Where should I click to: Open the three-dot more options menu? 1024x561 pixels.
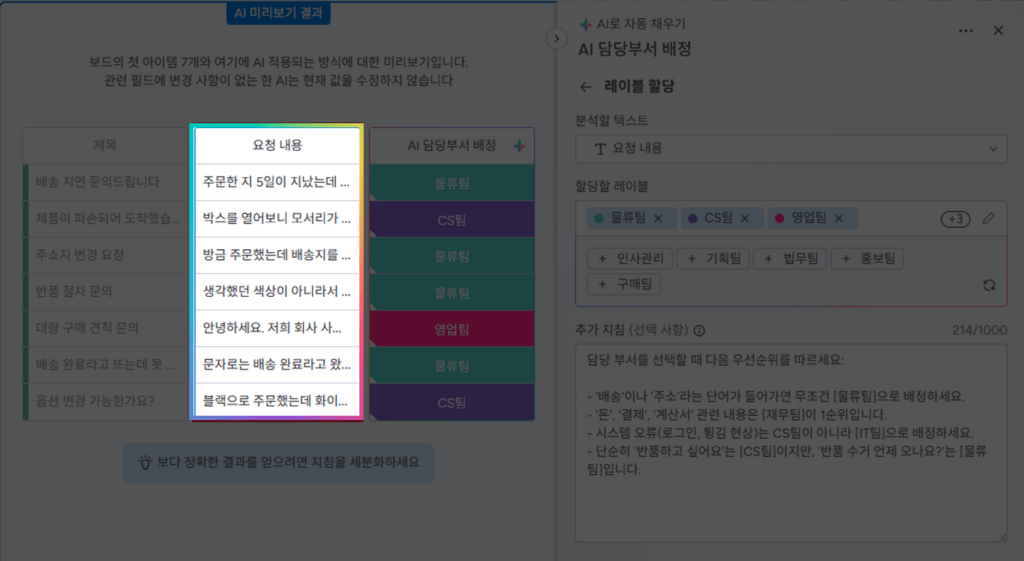coord(965,31)
